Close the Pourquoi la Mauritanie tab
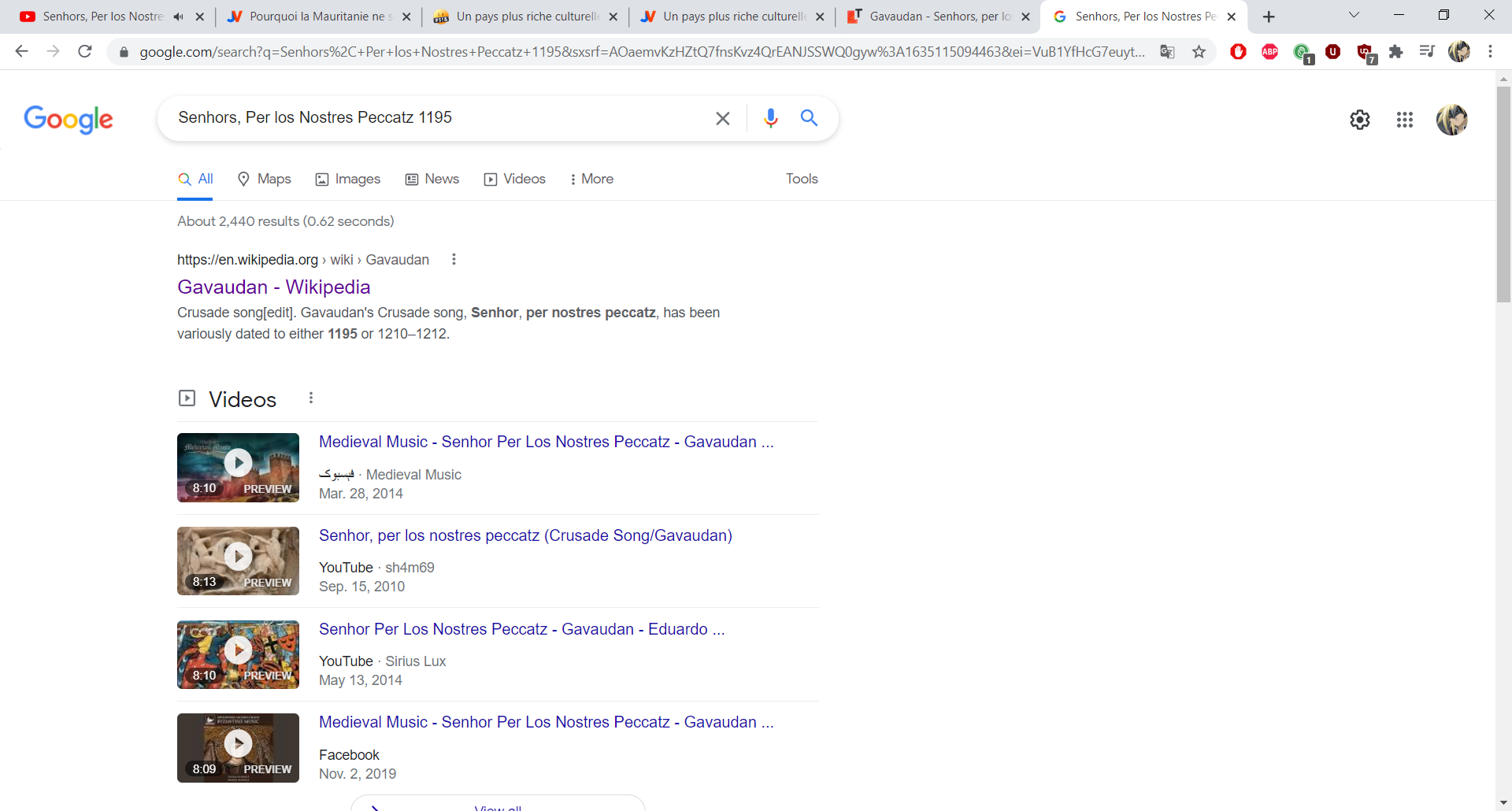Viewport: 1512px width, 811px height. point(406,17)
